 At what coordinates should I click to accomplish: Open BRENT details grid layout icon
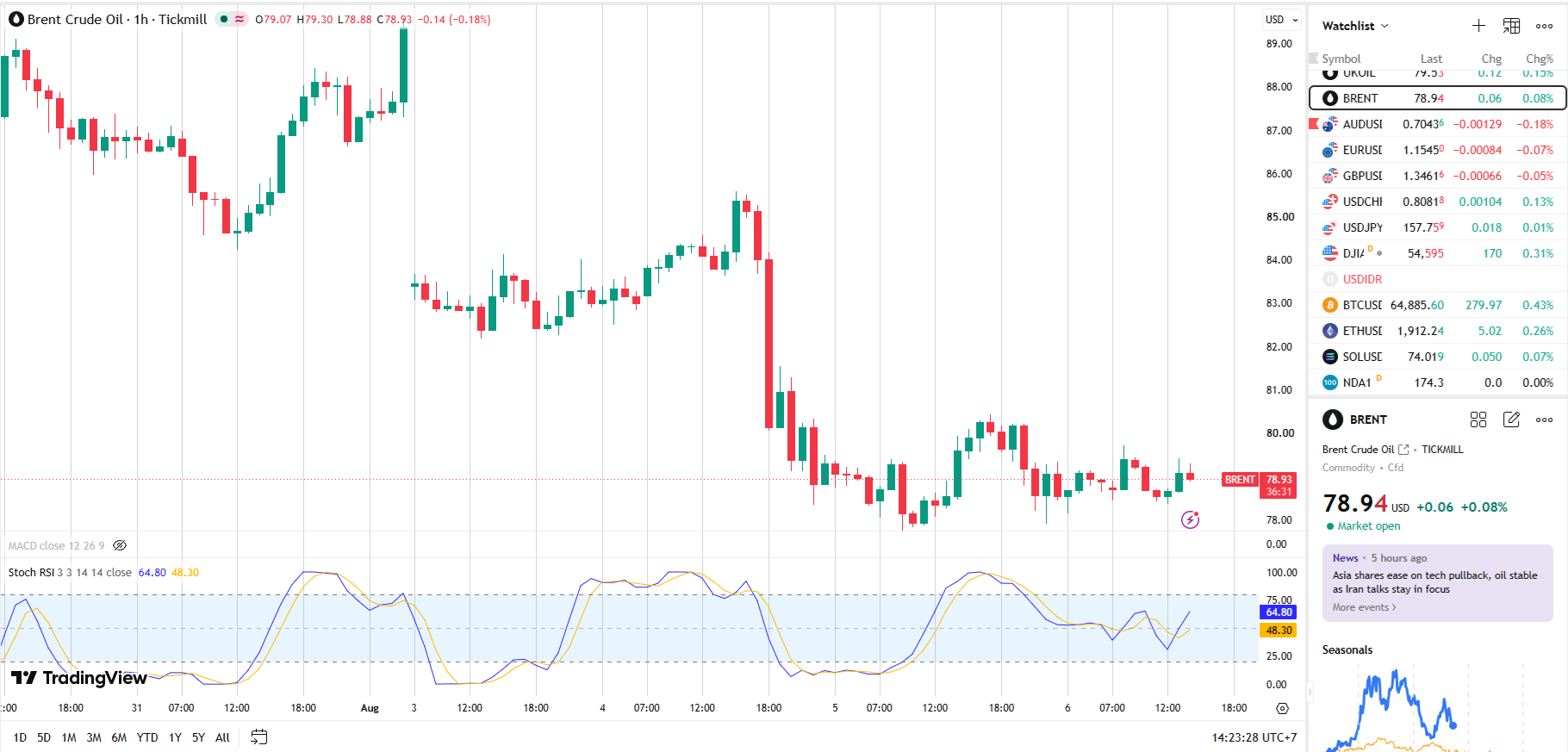pos(1478,420)
